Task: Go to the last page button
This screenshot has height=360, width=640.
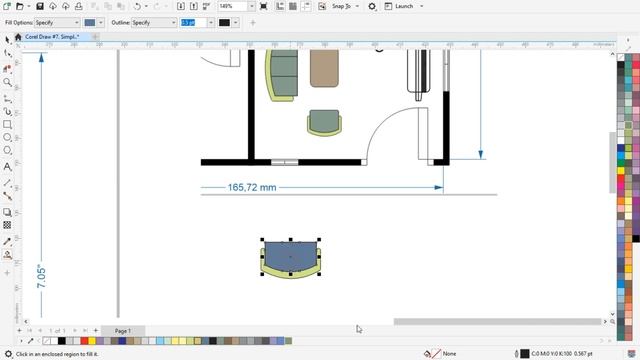Action: pyautogui.click(x=85, y=331)
